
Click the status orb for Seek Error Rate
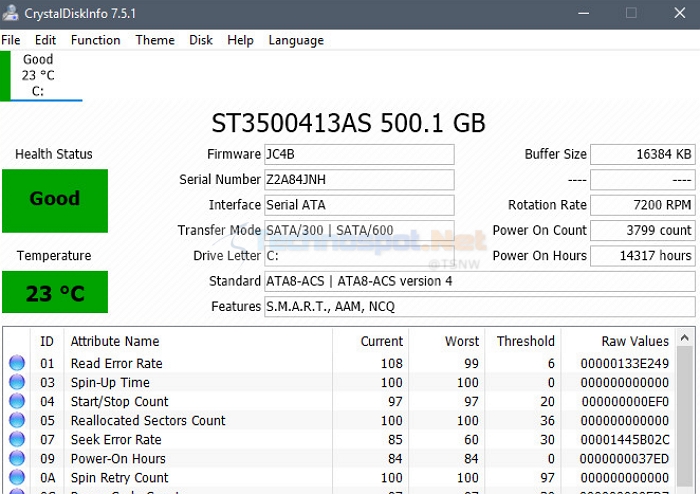click(x=17, y=439)
